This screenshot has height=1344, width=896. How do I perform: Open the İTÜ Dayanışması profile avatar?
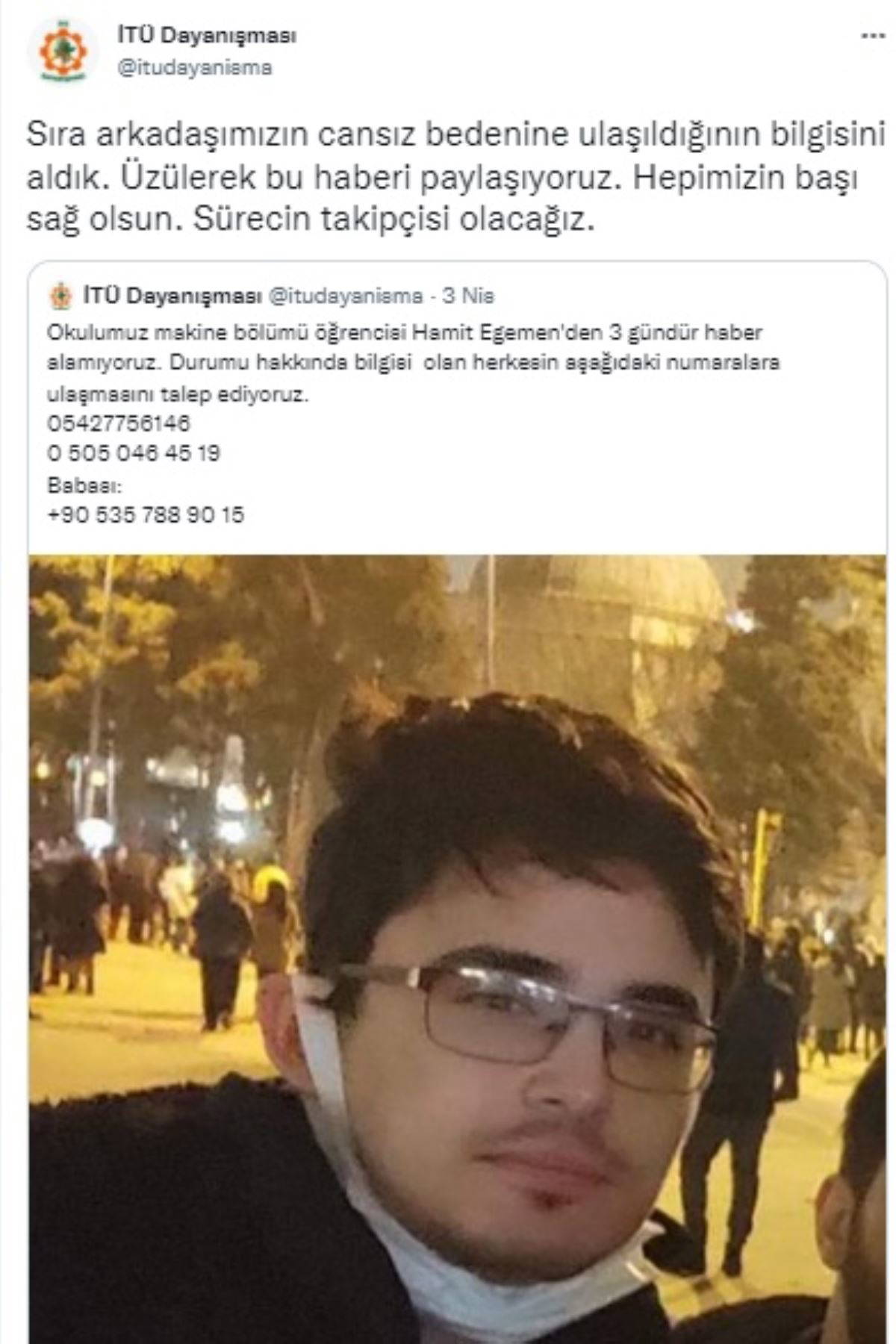[63, 52]
